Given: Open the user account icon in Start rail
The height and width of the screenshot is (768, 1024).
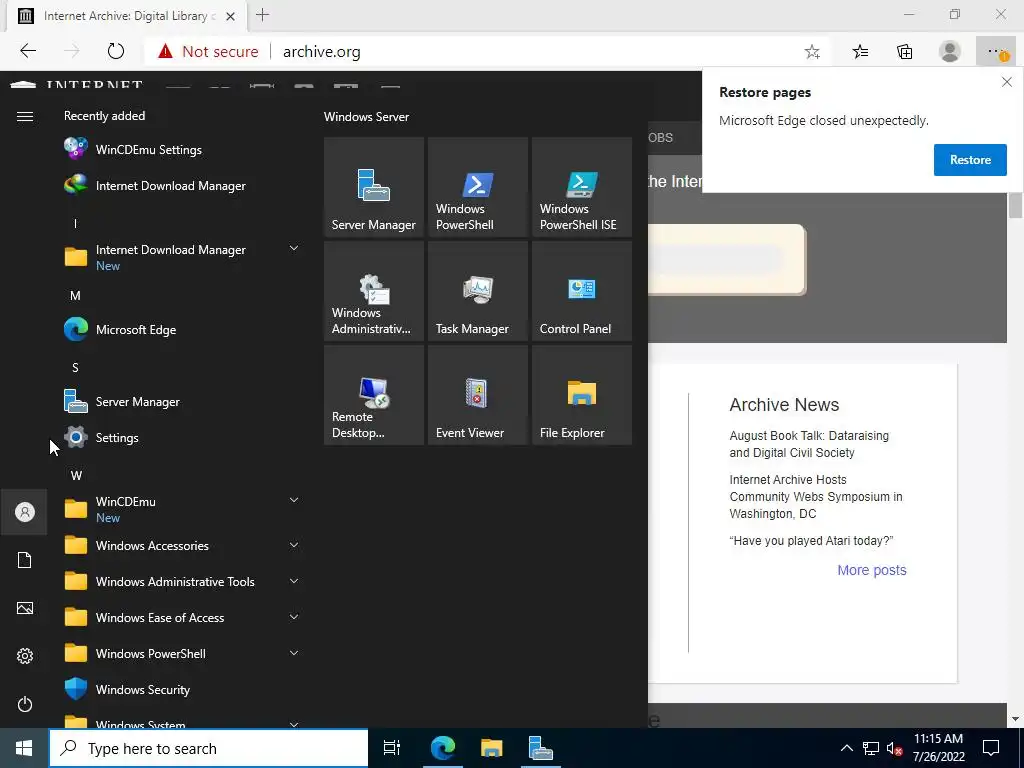Looking at the screenshot, I should (x=25, y=511).
